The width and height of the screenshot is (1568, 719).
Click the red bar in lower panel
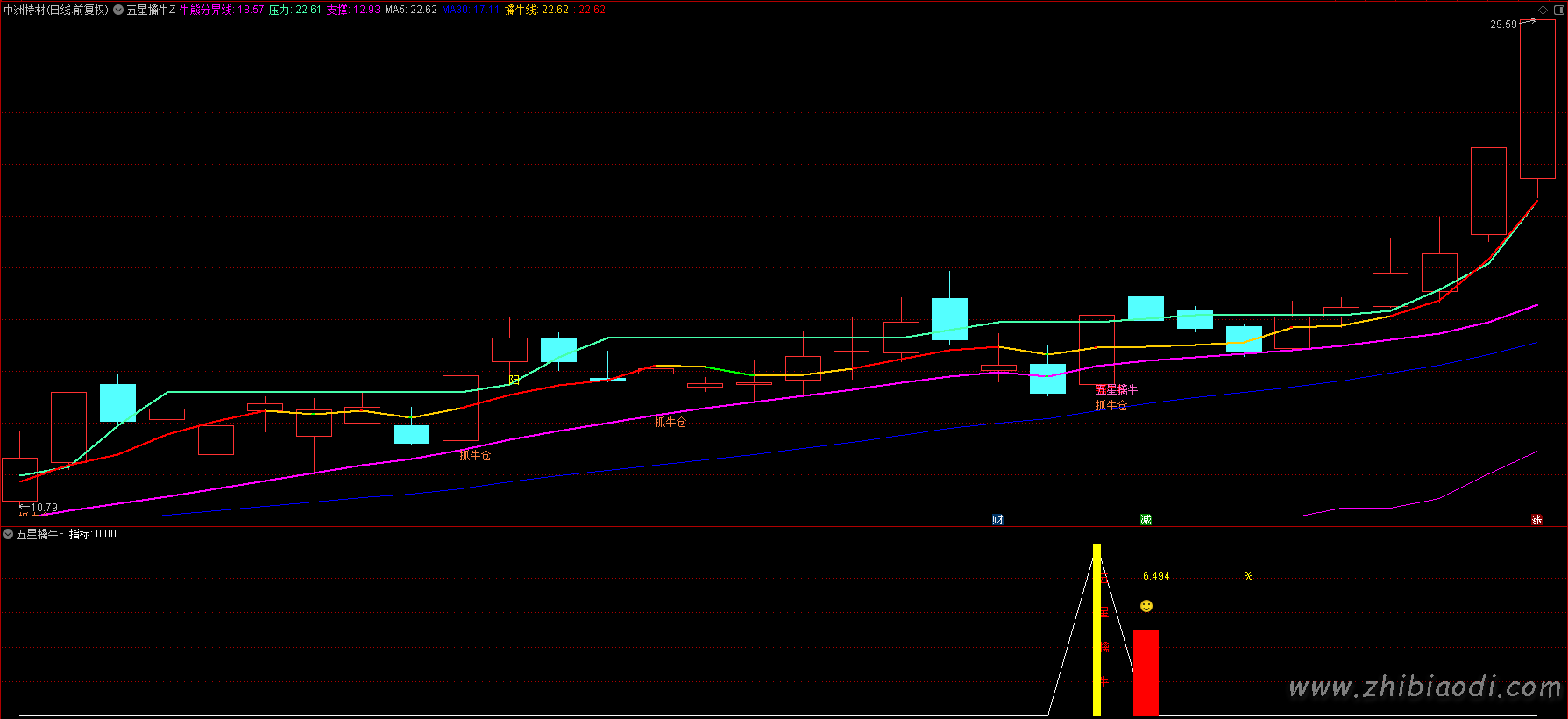coord(1146,672)
